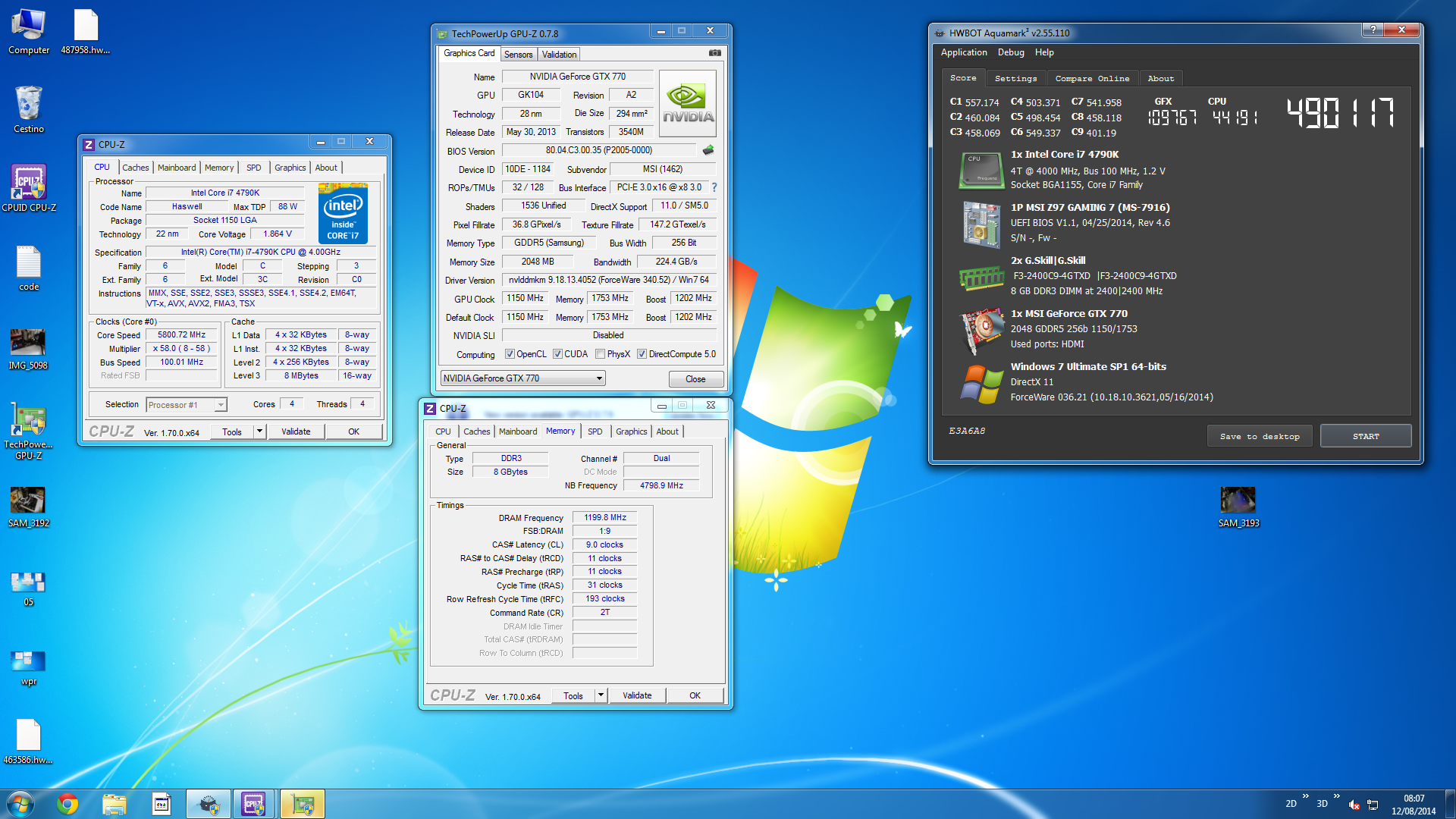Click the graphics card icon in Aquamark
The height and width of the screenshot is (819, 1456).
981,330
